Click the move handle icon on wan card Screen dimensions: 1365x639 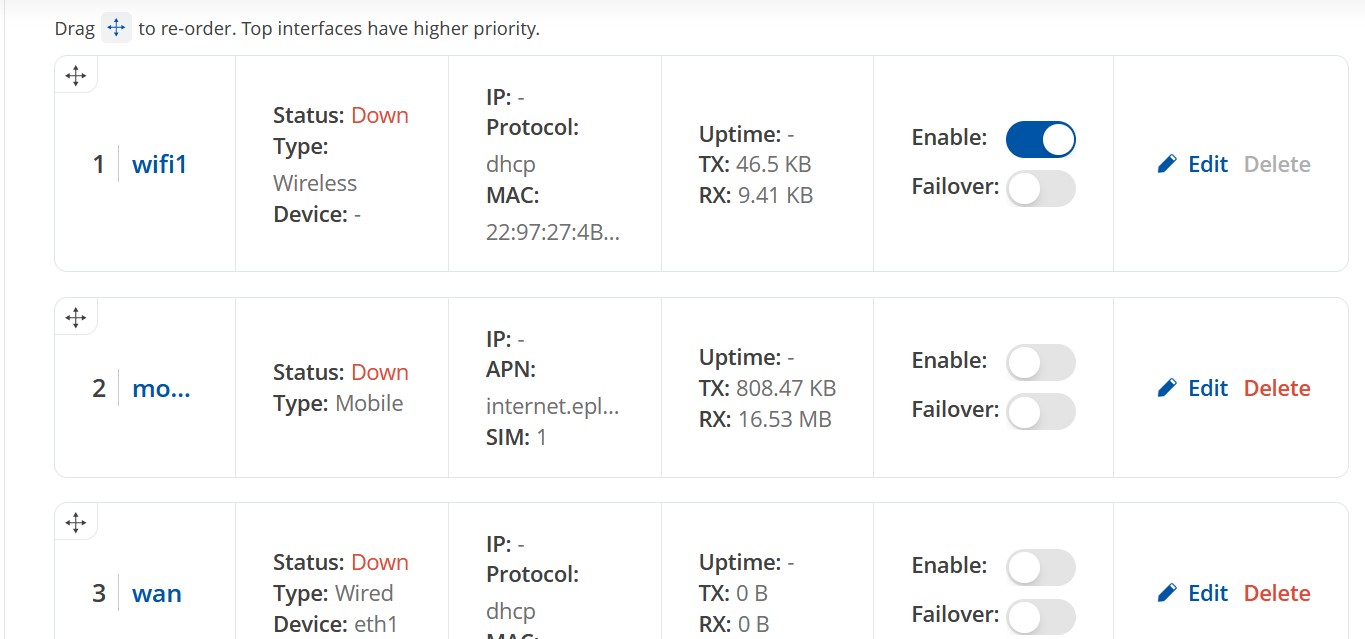pos(76,522)
